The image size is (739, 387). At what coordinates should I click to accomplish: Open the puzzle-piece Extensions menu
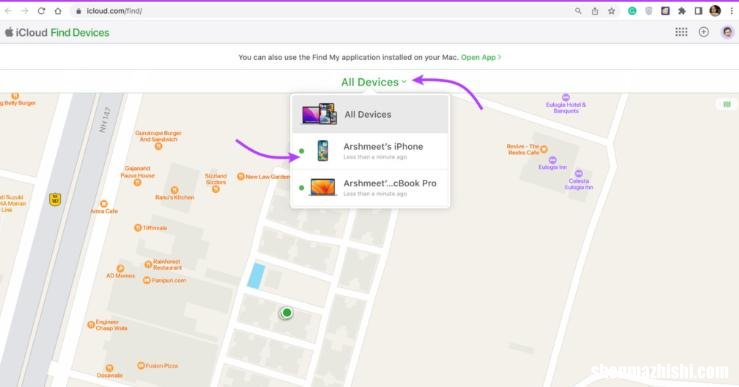(682, 11)
